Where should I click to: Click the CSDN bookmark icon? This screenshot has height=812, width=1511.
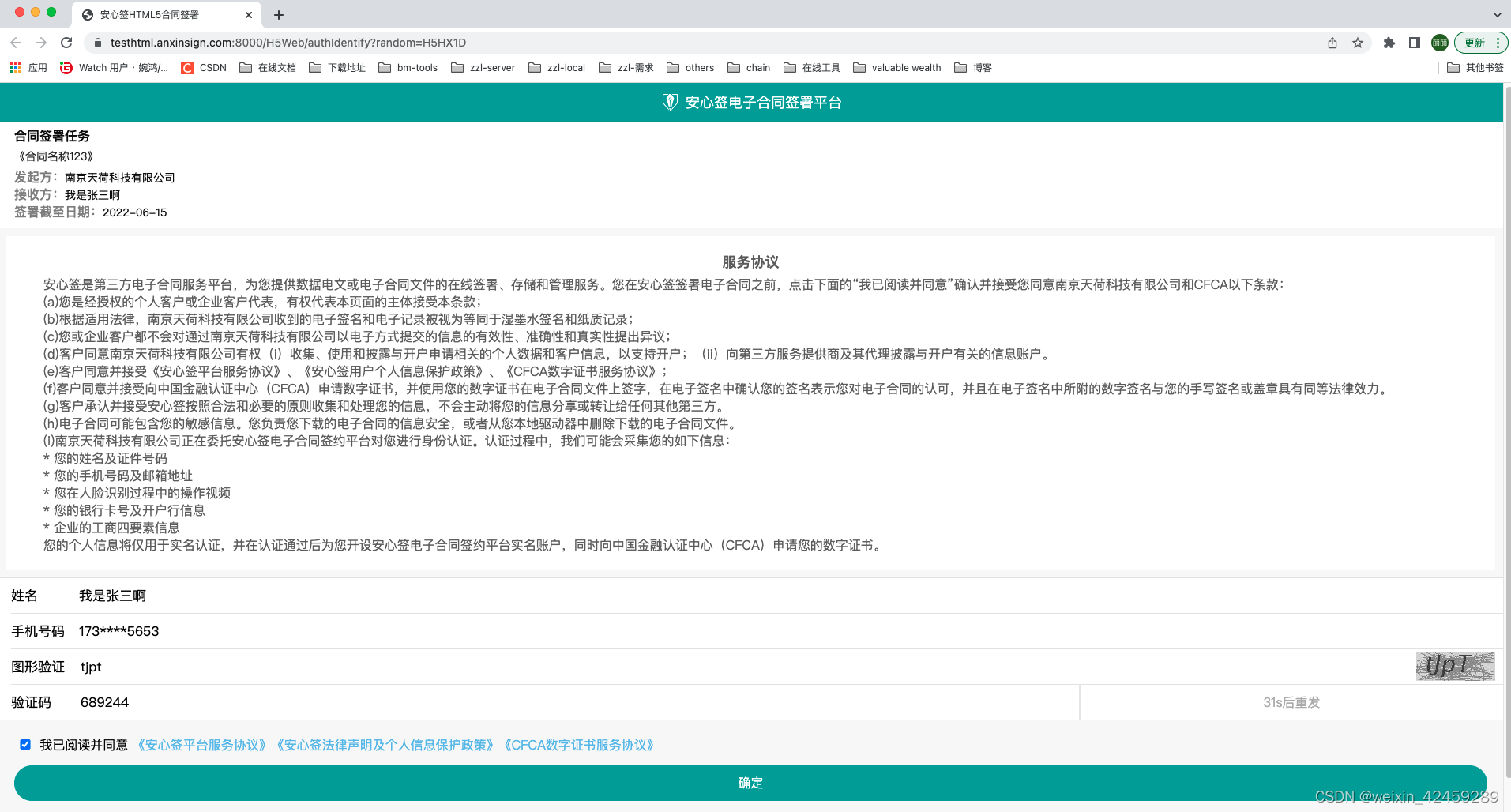tap(186, 67)
